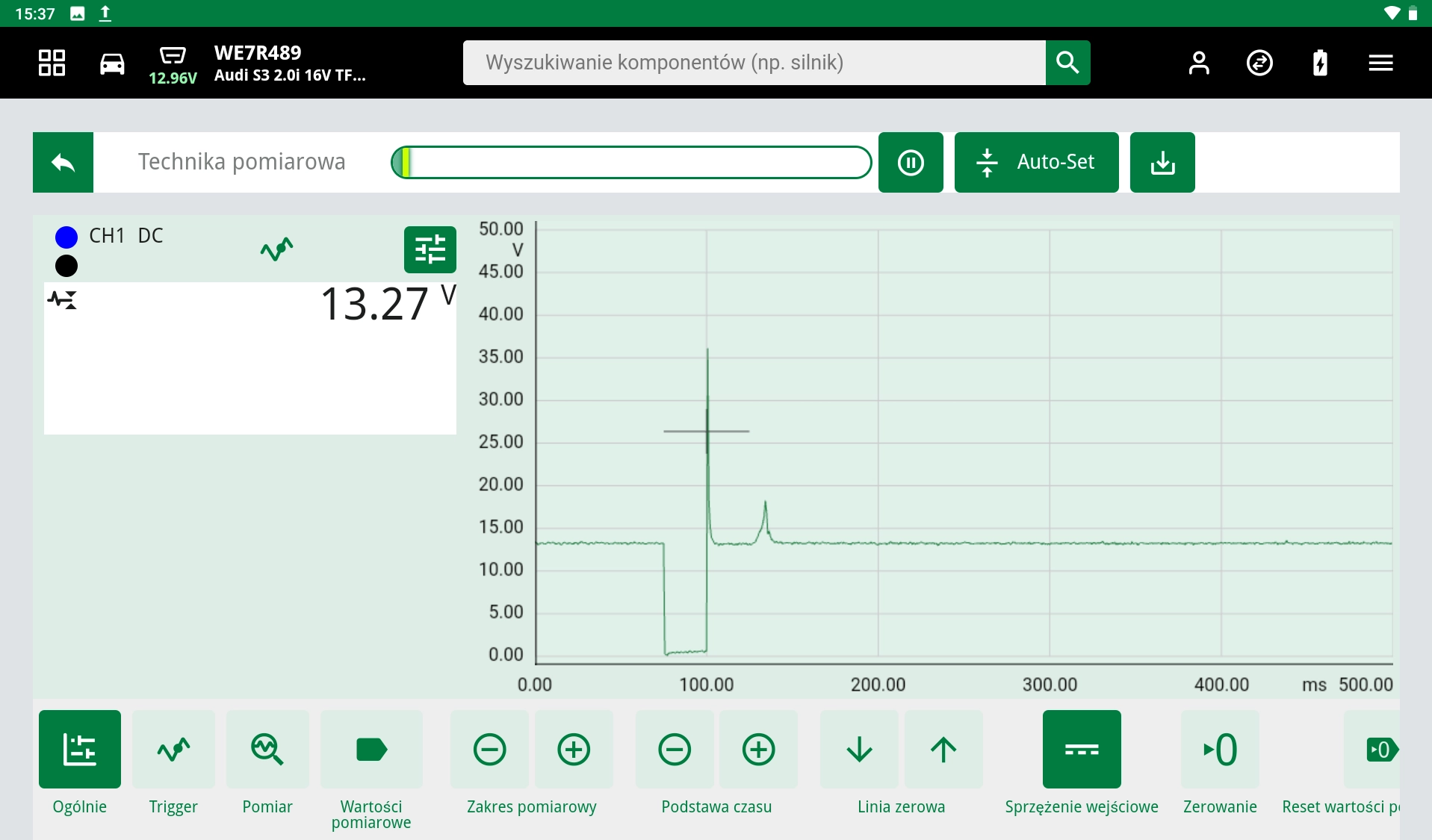Screen dimensions: 1432x840
Task: Click the trigger waveform icon beside CH1
Action: pyautogui.click(x=276, y=249)
